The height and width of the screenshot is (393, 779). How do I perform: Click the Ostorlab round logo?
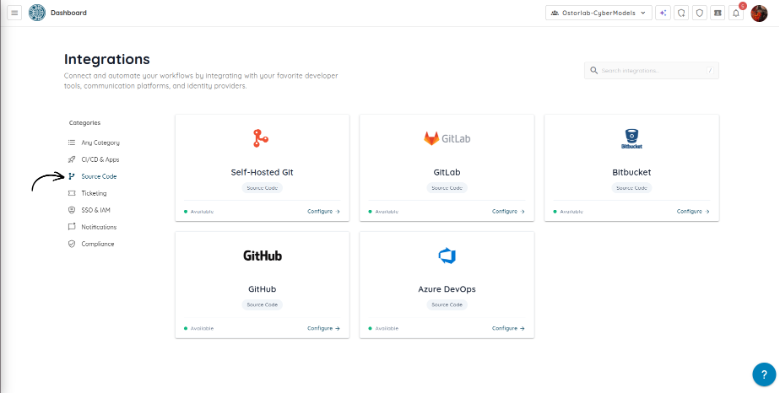(37, 13)
